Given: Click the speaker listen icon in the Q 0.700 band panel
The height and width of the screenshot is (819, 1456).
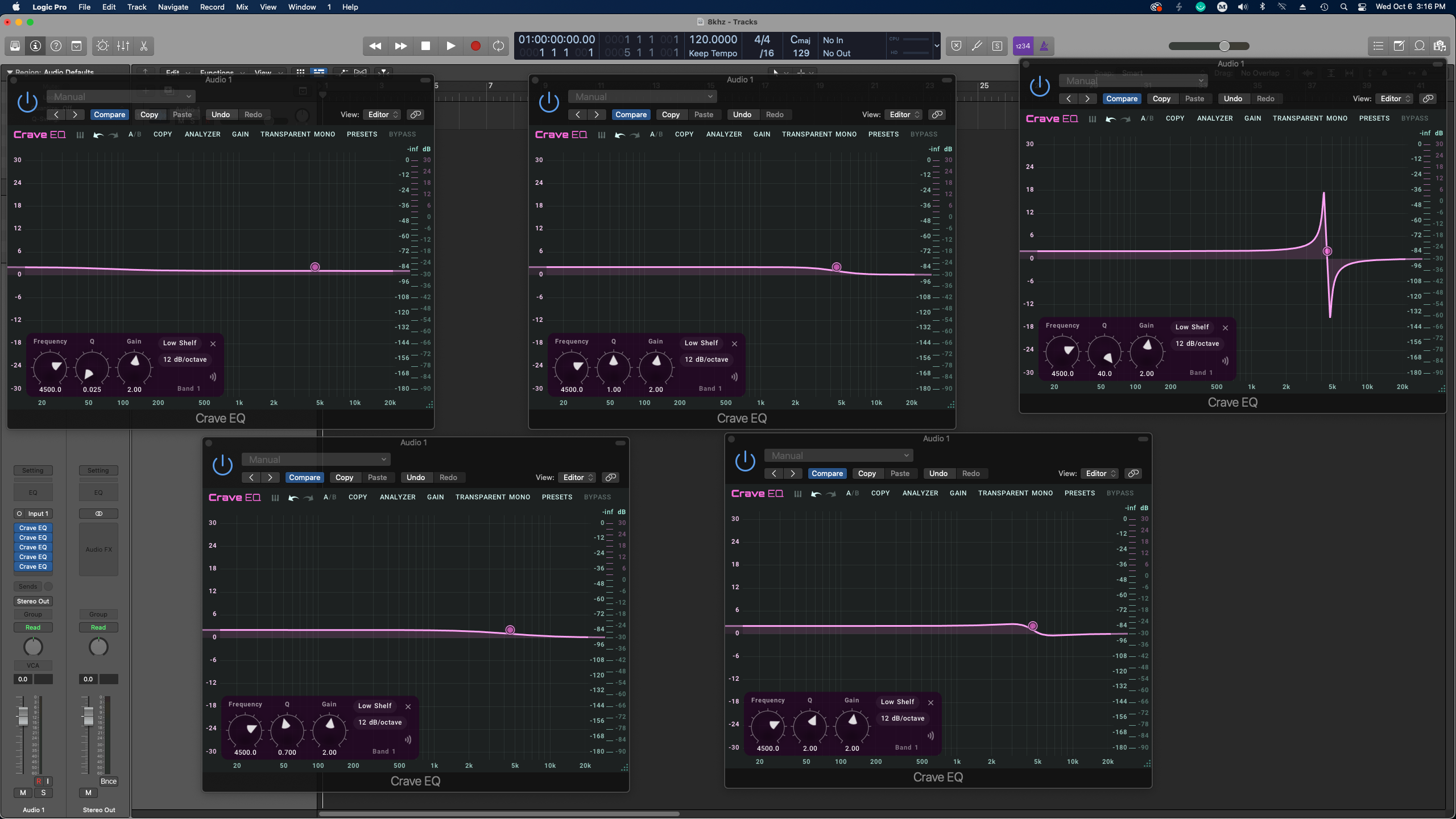Looking at the screenshot, I should (x=408, y=739).
